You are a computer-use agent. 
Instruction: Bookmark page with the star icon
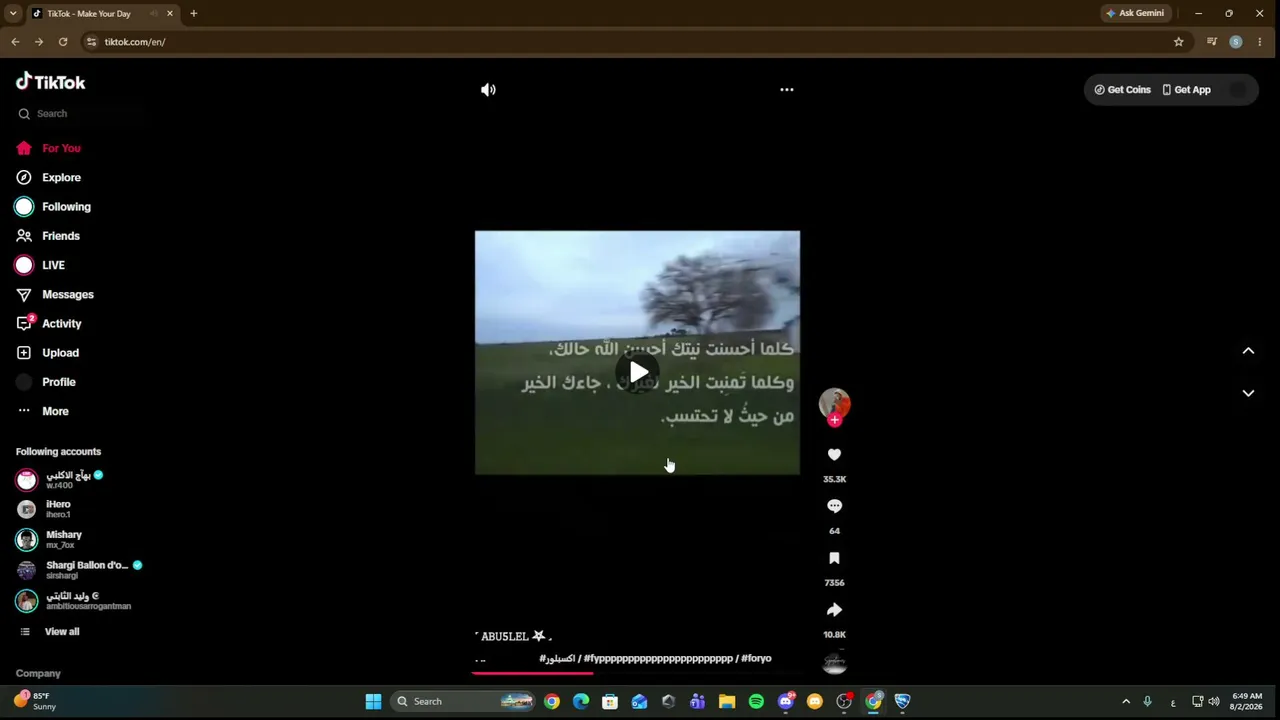1178,42
